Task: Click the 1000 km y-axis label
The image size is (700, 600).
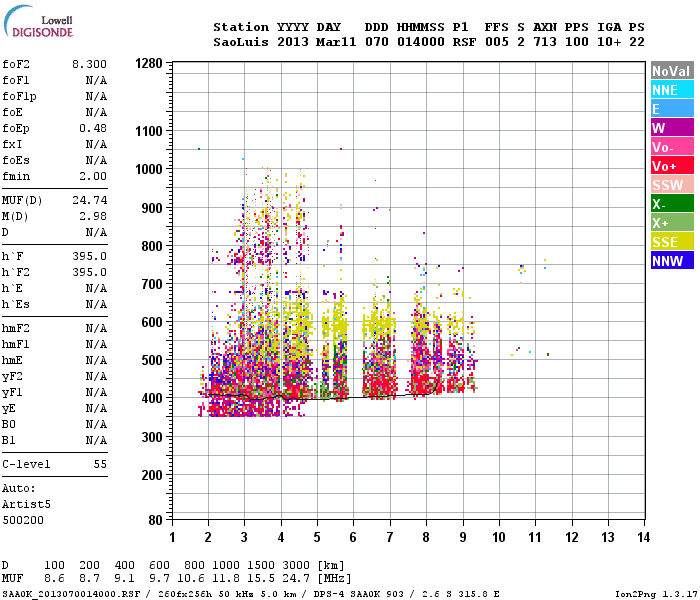Action: (149, 169)
